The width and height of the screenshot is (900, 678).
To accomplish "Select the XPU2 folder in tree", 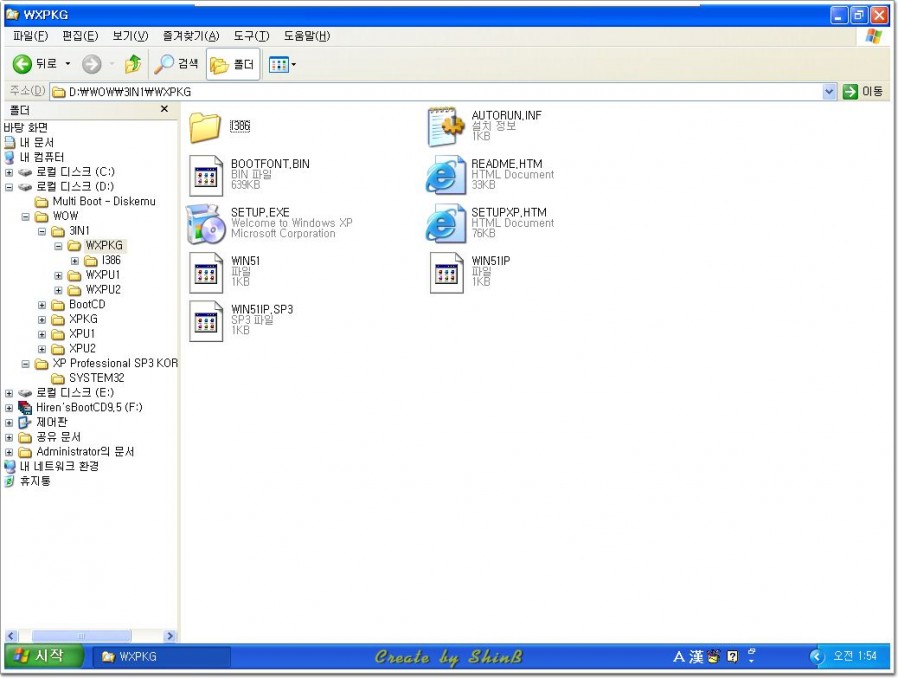I will click(x=82, y=348).
